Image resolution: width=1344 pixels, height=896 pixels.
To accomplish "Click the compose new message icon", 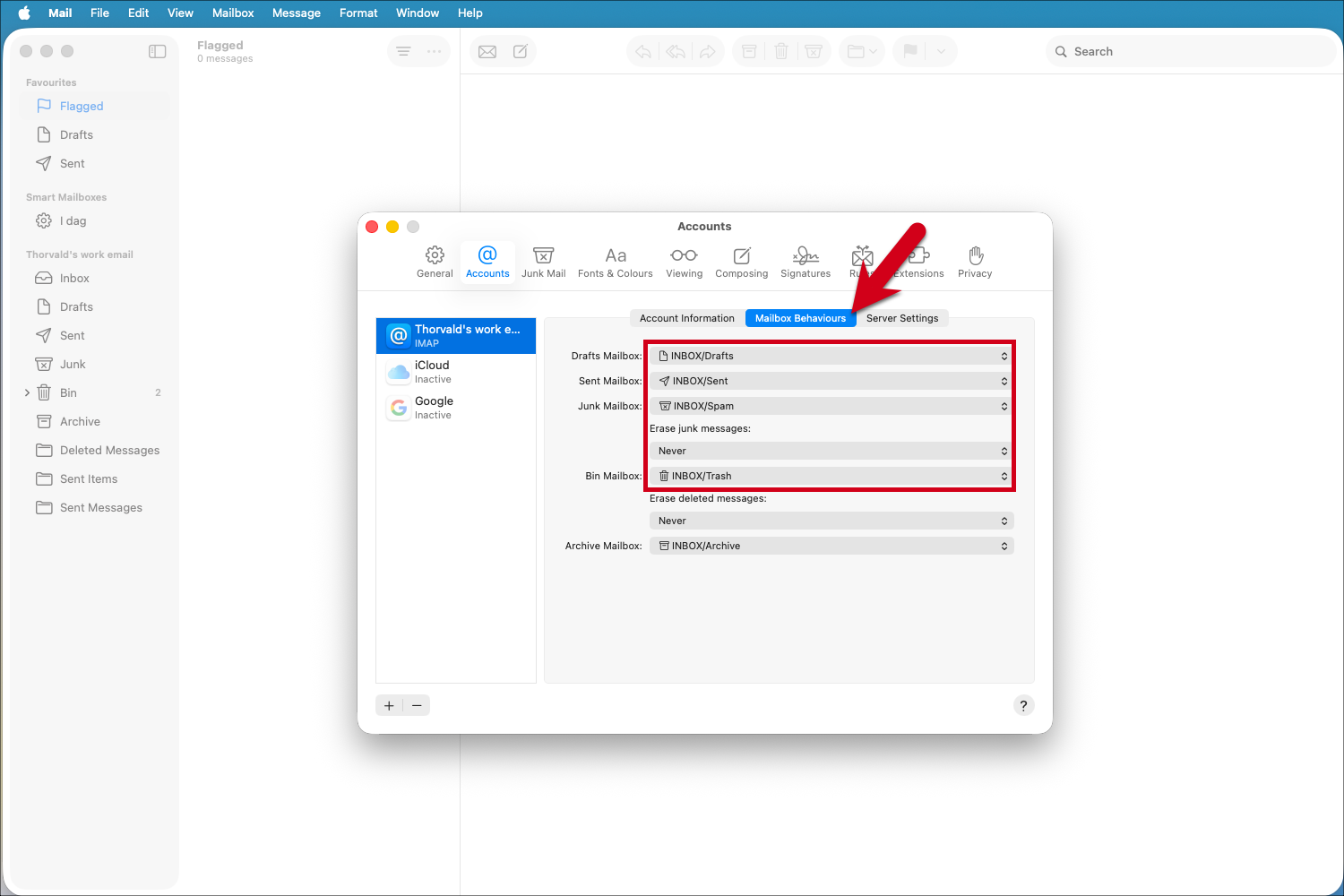I will 520,51.
